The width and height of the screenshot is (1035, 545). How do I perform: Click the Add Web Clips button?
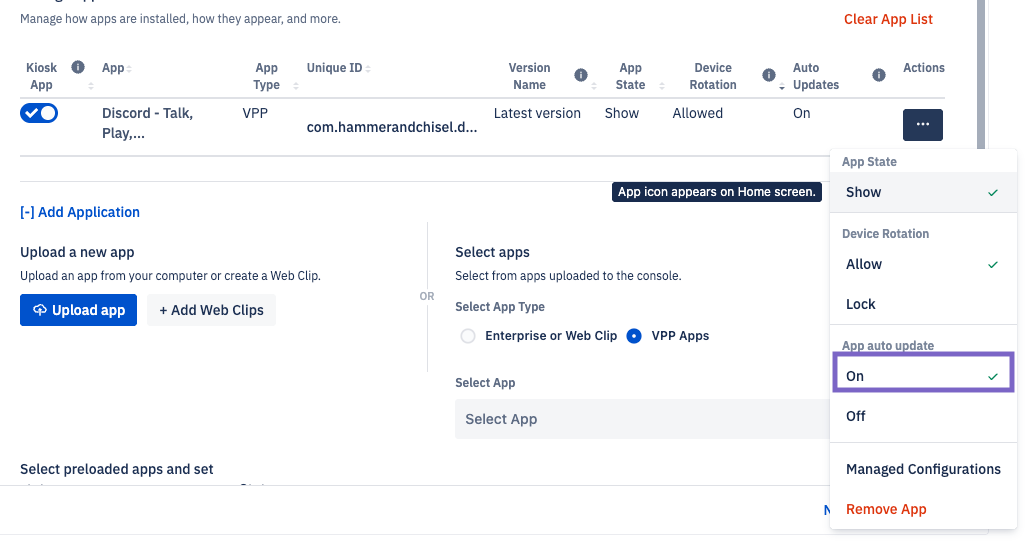click(x=211, y=310)
